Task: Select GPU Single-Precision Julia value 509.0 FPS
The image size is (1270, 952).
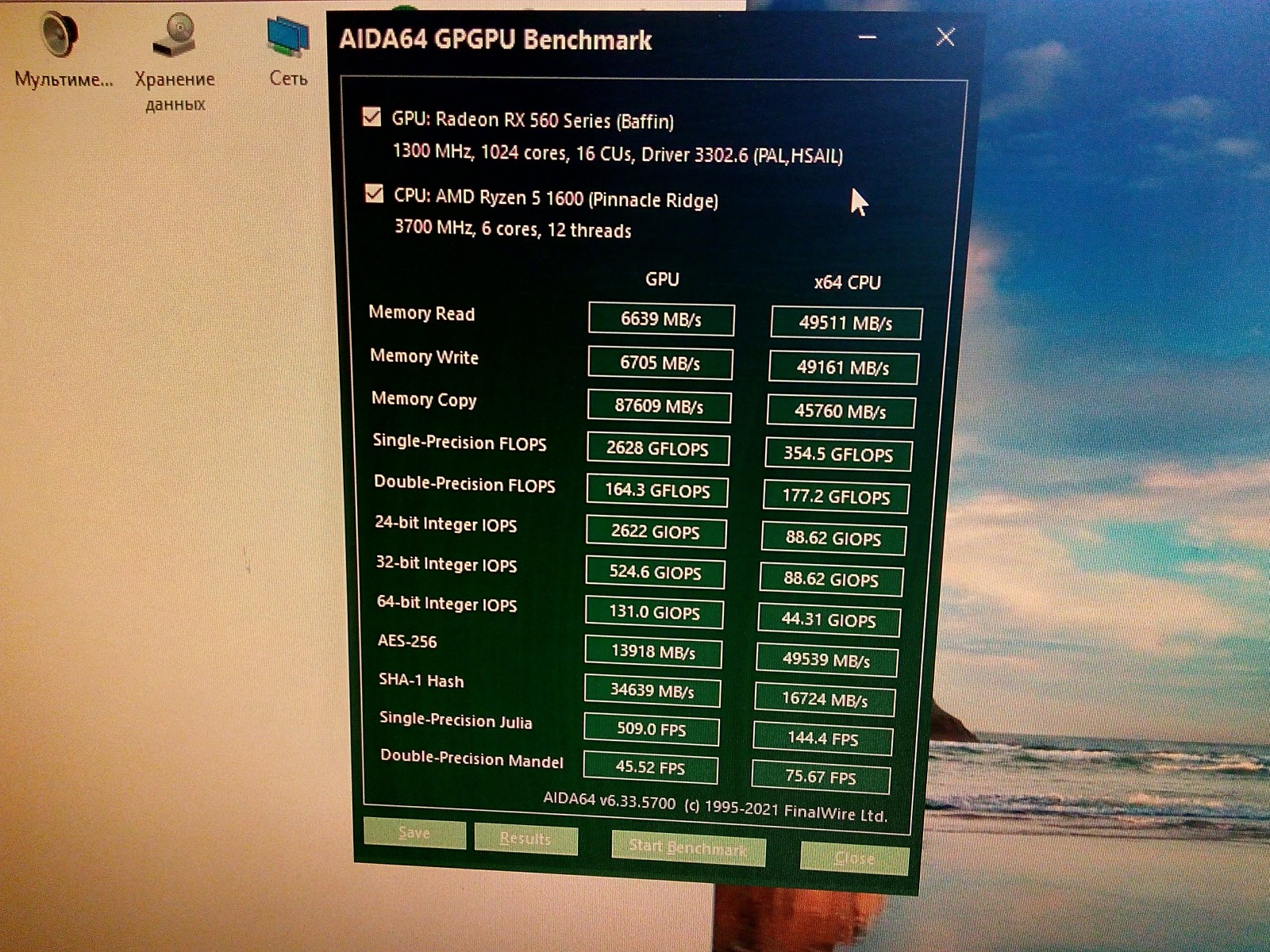Action: click(652, 729)
